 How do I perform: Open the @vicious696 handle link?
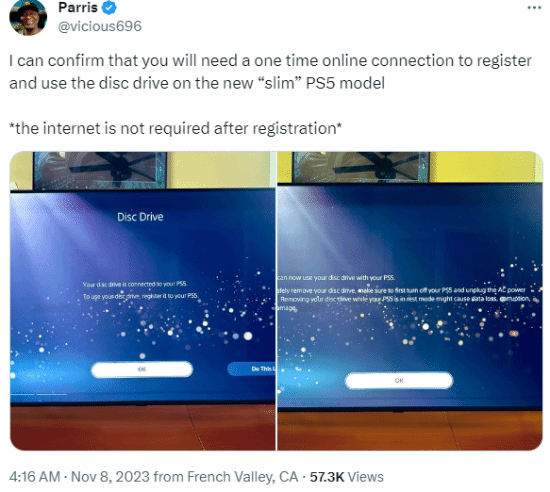click(x=100, y=26)
